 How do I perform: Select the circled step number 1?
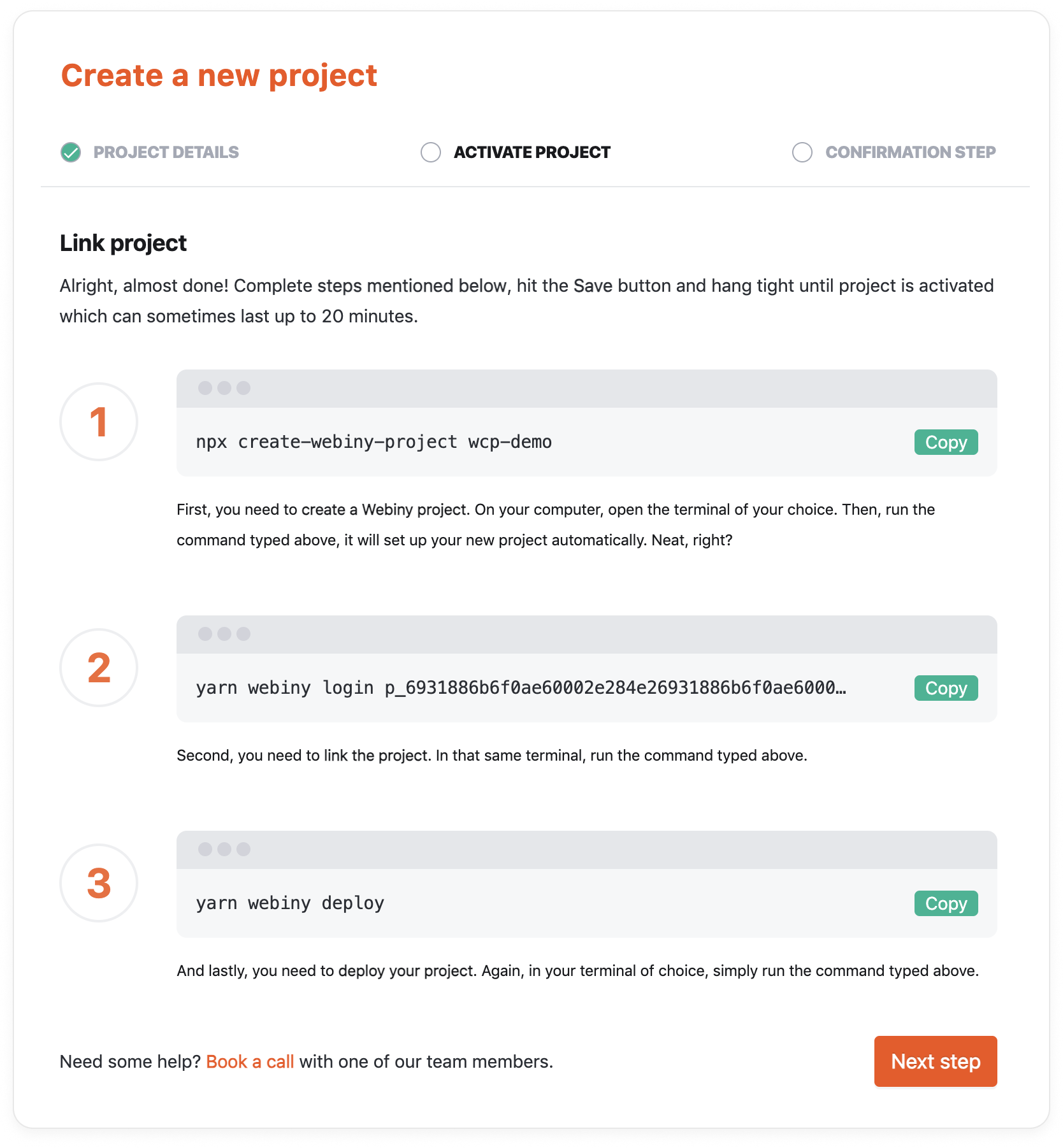(98, 422)
